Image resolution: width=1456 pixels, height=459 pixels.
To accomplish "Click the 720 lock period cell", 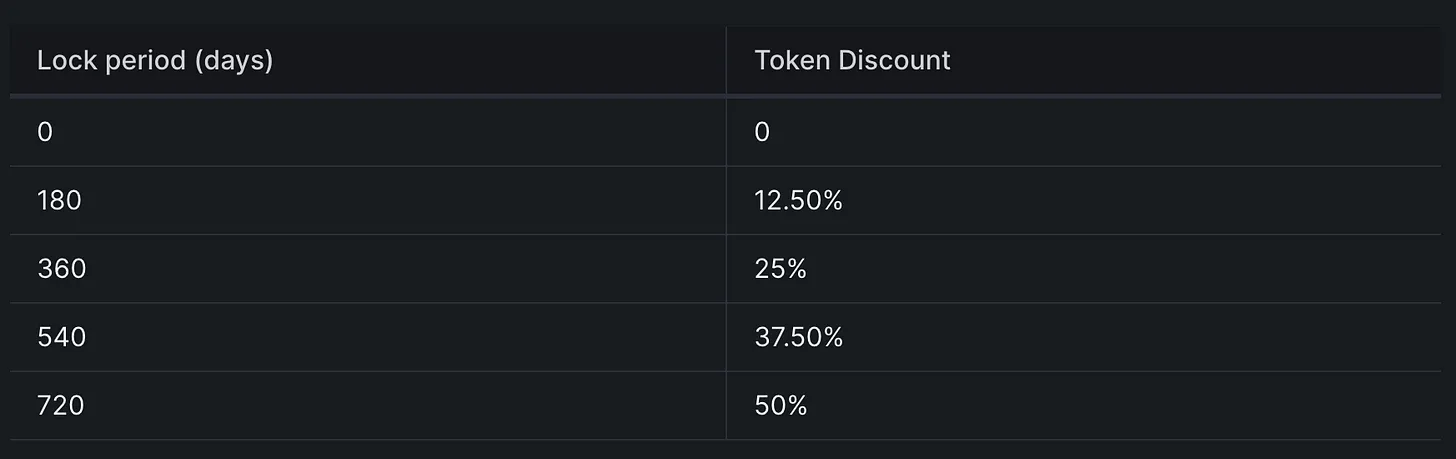I will [x=60, y=406].
